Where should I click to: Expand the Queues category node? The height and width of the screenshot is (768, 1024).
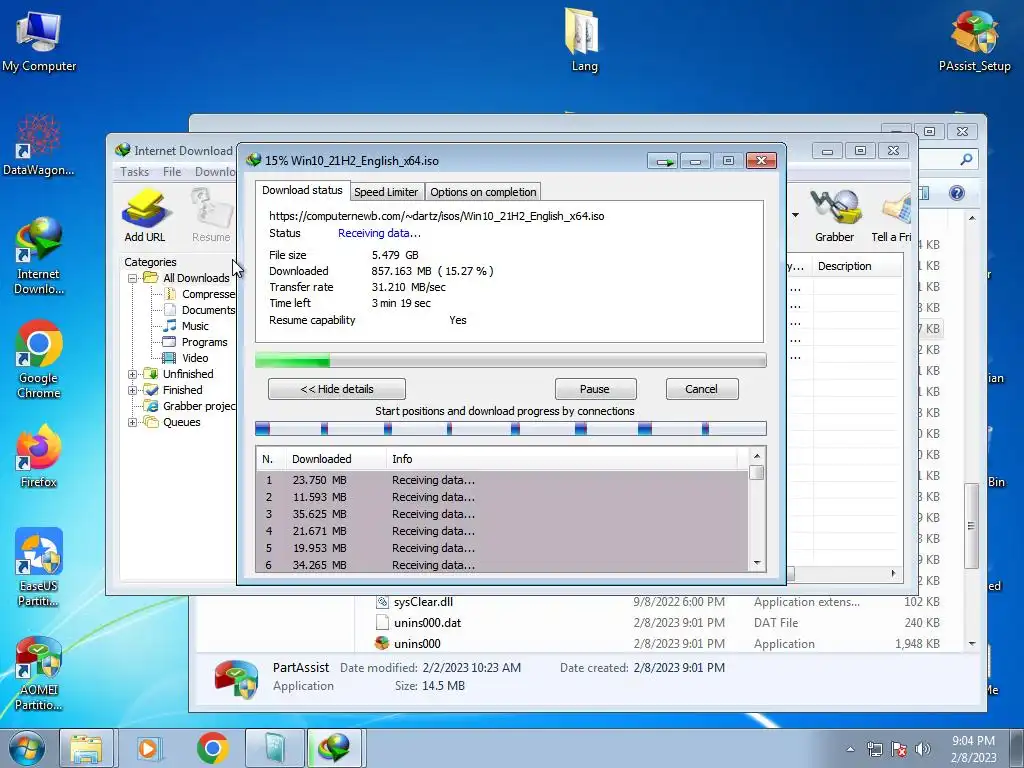(133, 423)
